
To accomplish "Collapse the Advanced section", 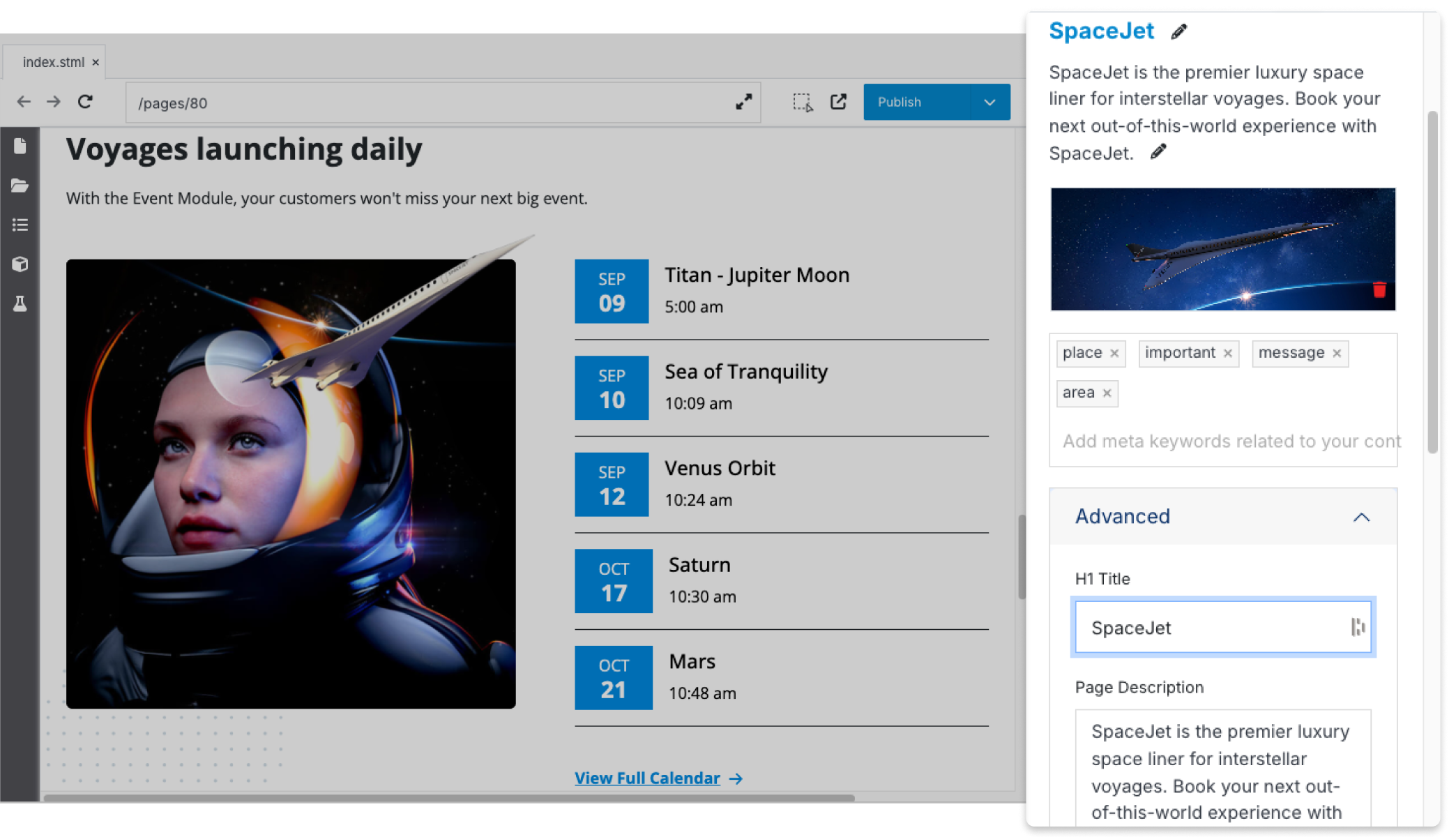I will pyautogui.click(x=1361, y=517).
